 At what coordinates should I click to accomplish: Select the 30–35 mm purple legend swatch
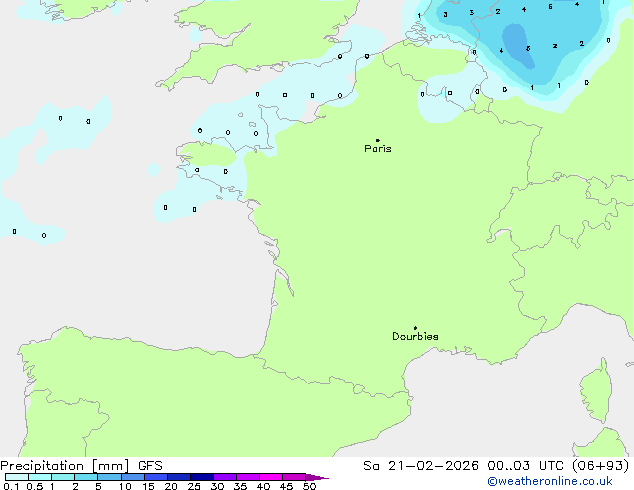coord(224,477)
